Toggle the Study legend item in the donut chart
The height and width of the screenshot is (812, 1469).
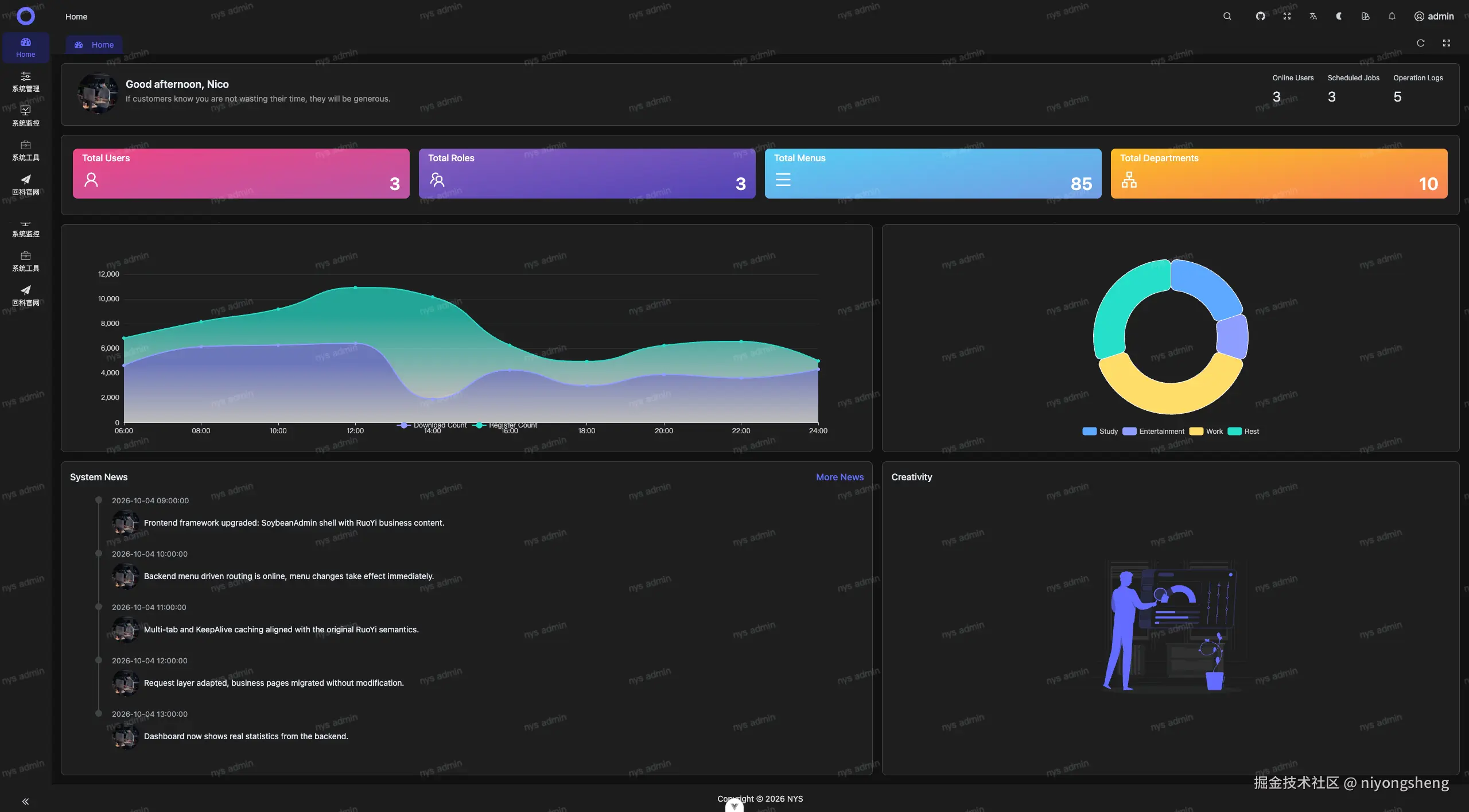click(1100, 432)
